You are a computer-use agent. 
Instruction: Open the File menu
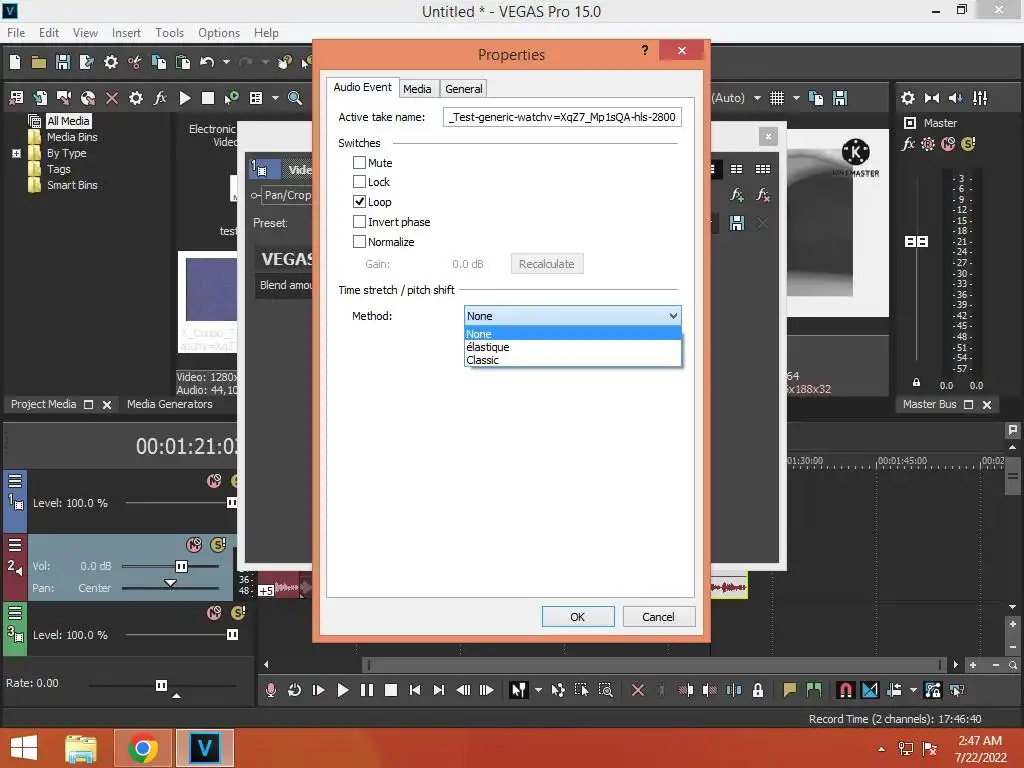point(16,33)
